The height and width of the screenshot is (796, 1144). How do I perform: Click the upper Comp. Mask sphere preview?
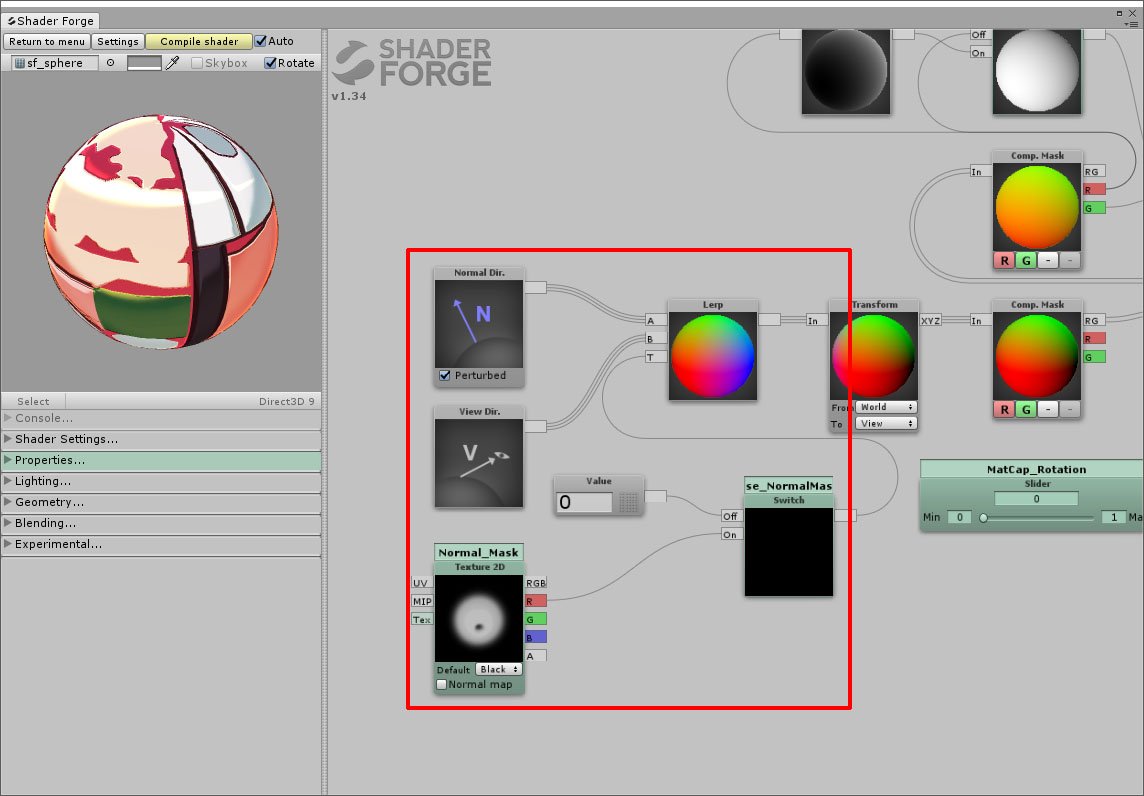coord(1037,206)
